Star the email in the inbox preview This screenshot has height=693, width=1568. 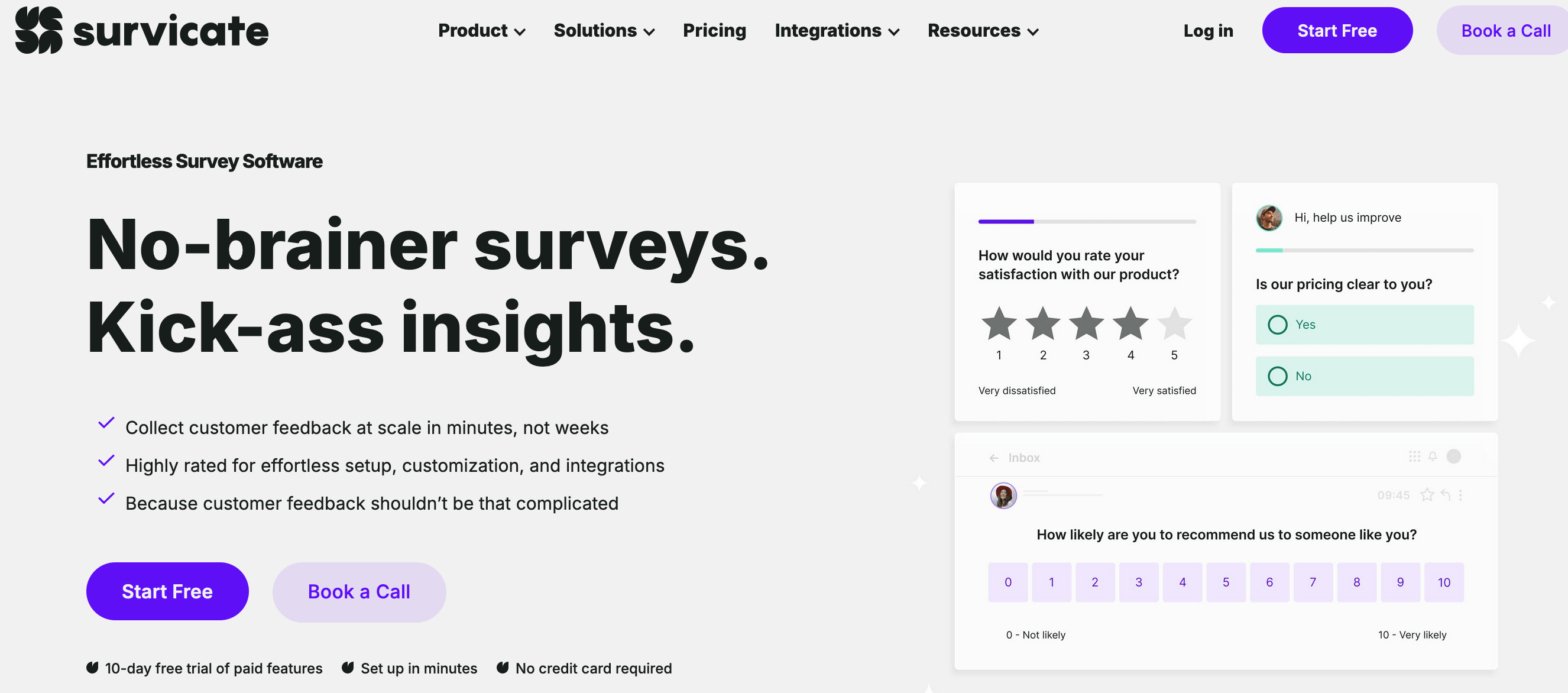(x=1426, y=494)
